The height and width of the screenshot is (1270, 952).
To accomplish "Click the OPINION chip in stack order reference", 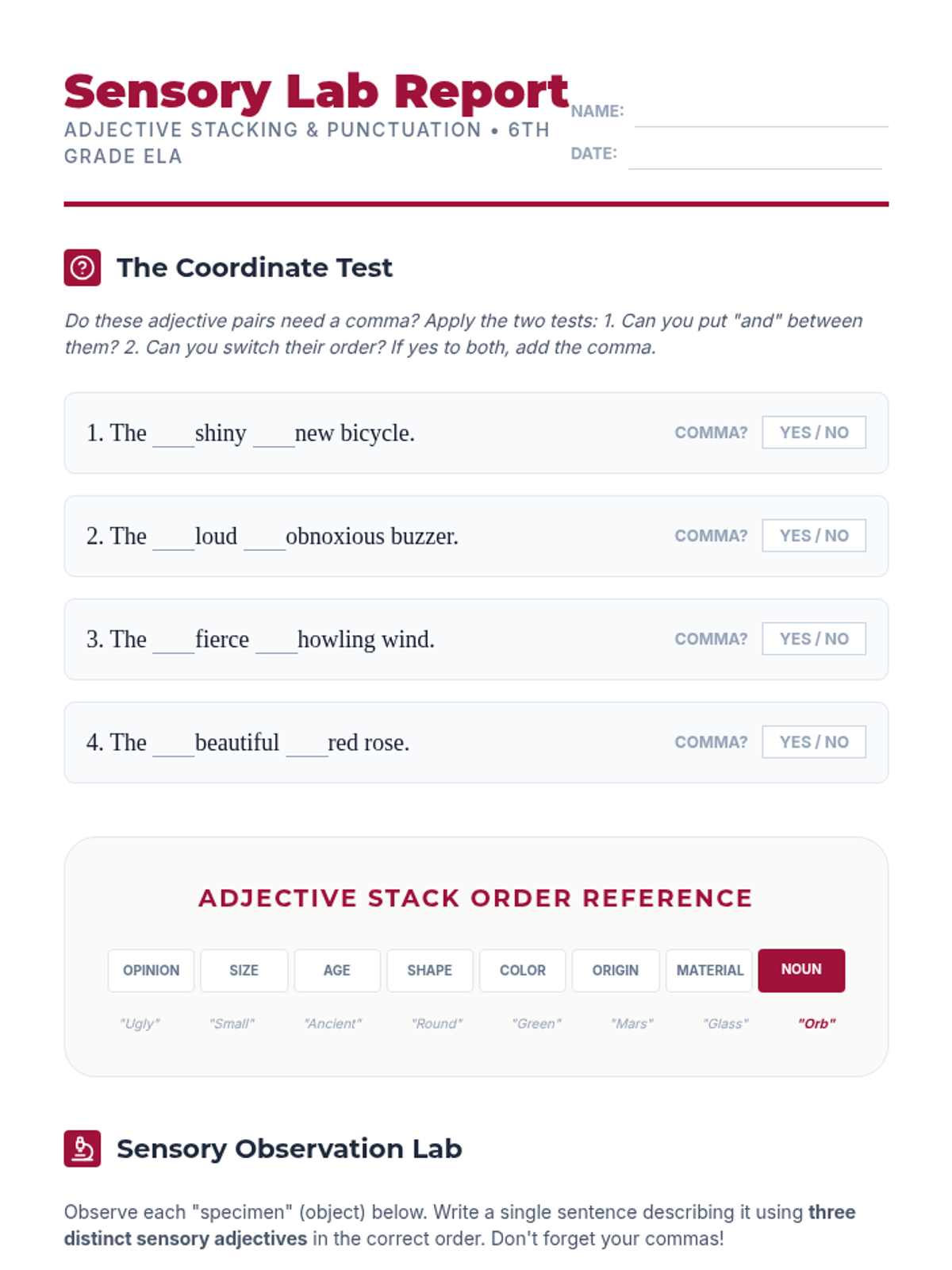I will 152,971.
